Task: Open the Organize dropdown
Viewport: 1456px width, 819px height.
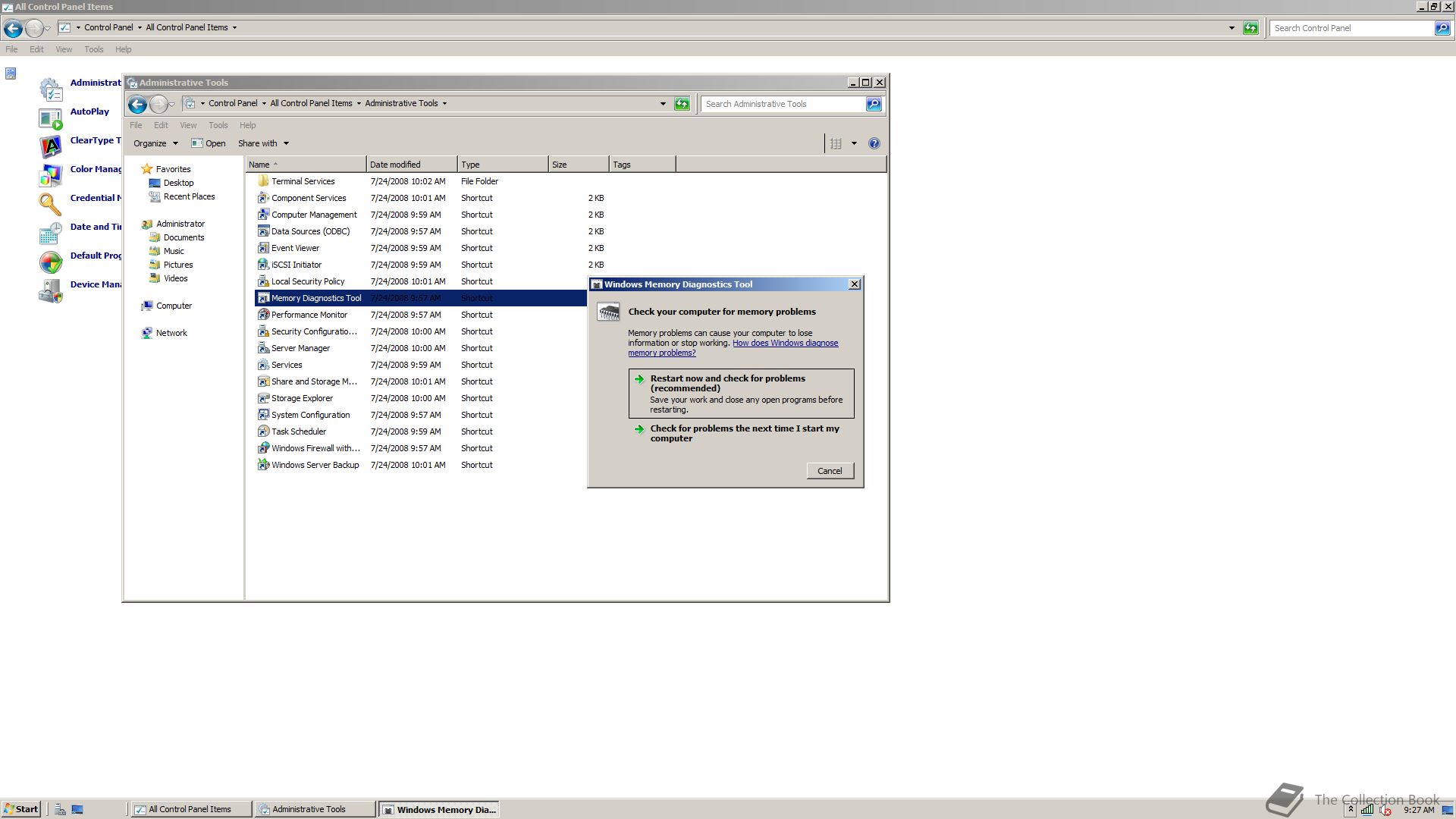Action: point(155,143)
